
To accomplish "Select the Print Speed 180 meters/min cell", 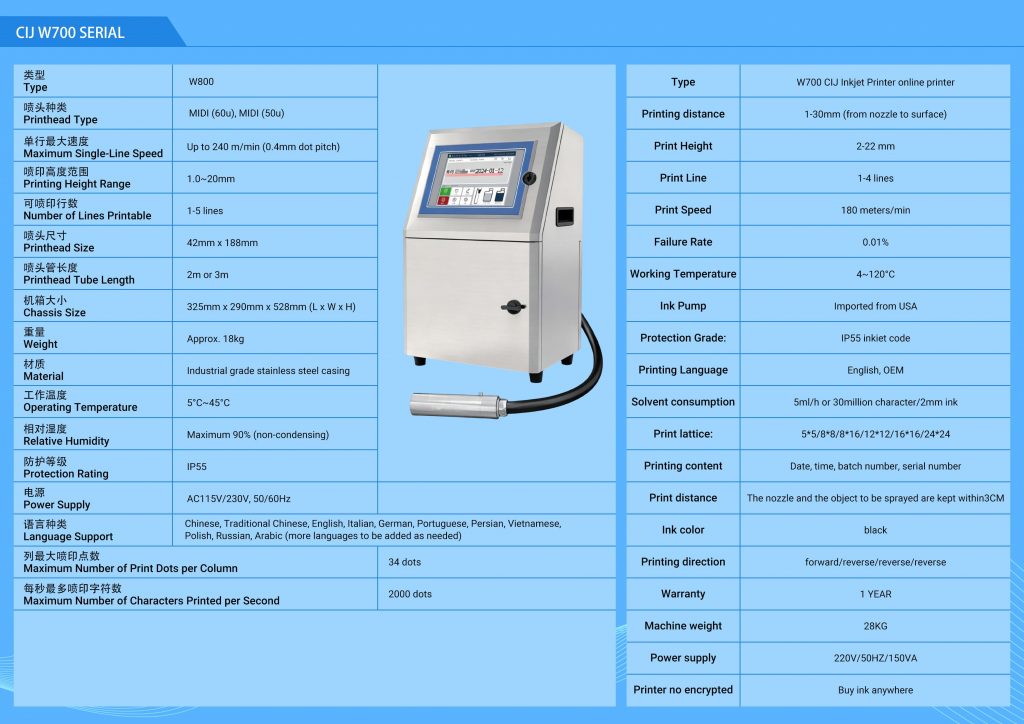I will 875,210.
